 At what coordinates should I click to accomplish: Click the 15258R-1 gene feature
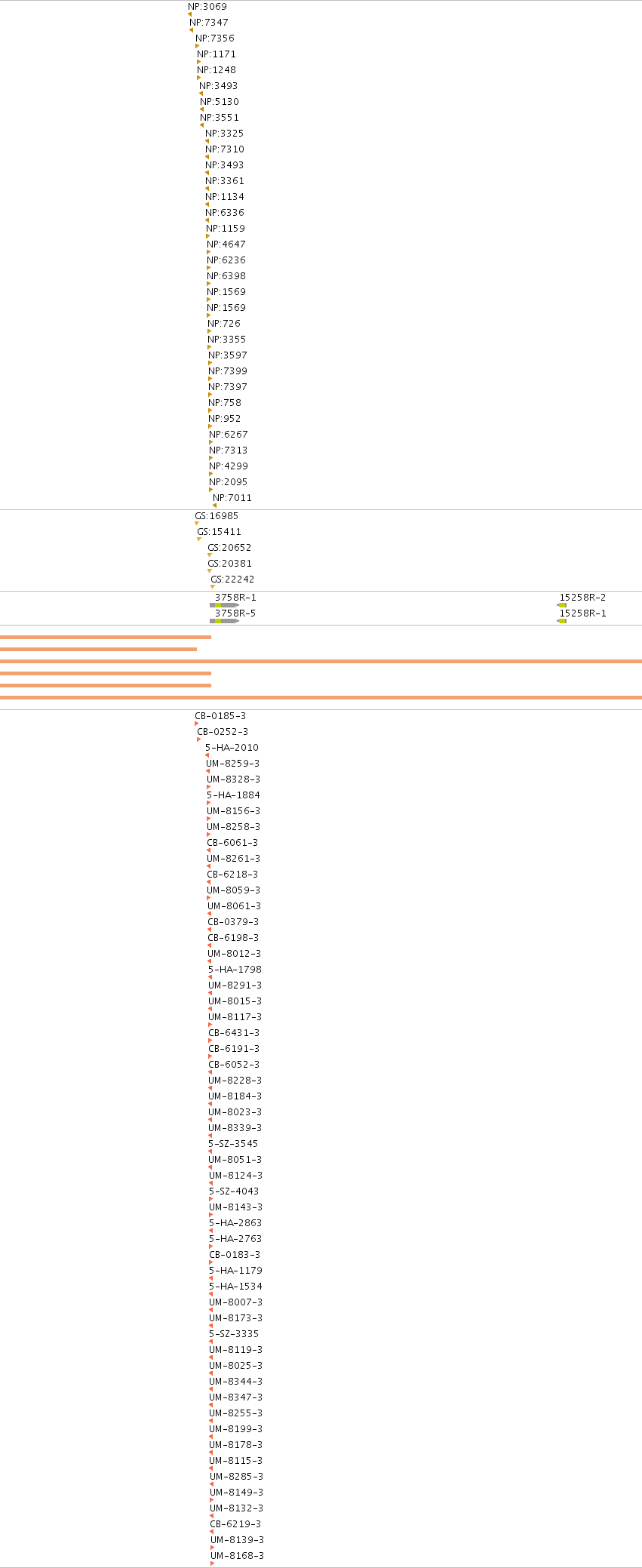(562, 621)
